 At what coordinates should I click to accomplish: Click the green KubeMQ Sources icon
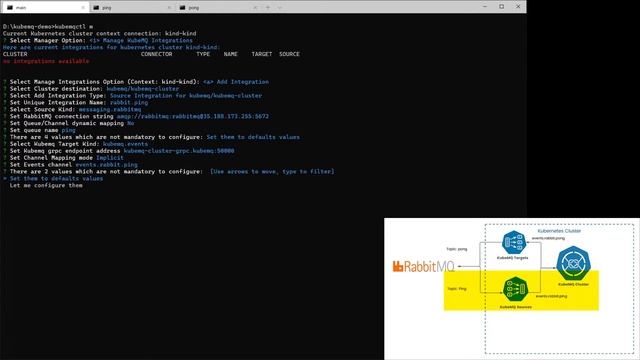pos(516,289)
